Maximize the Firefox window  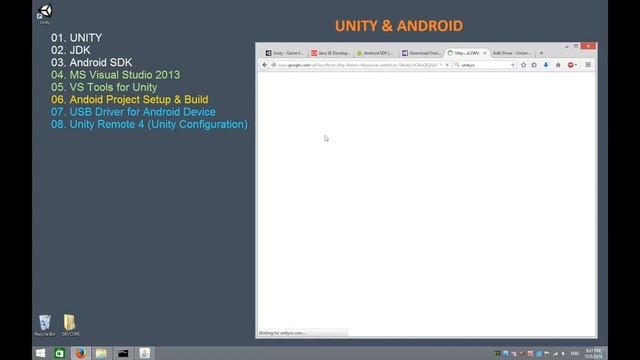[x=576, y=46]
